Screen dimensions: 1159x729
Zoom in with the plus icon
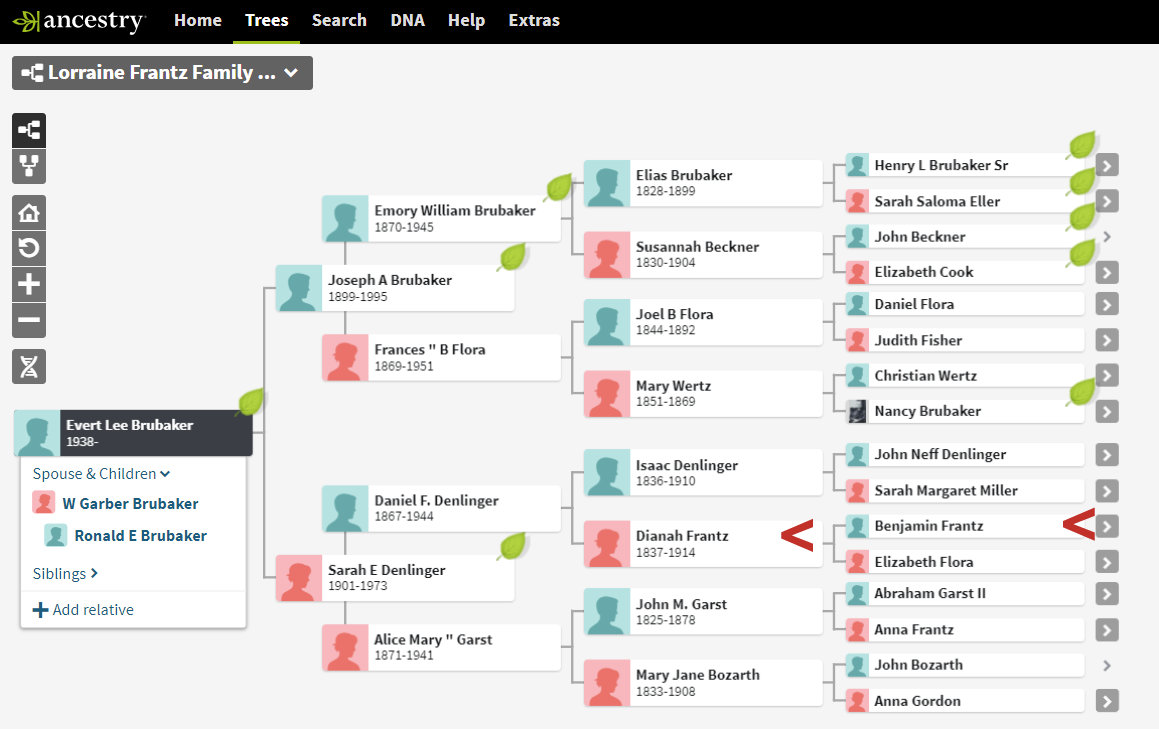tap(29, 284)
